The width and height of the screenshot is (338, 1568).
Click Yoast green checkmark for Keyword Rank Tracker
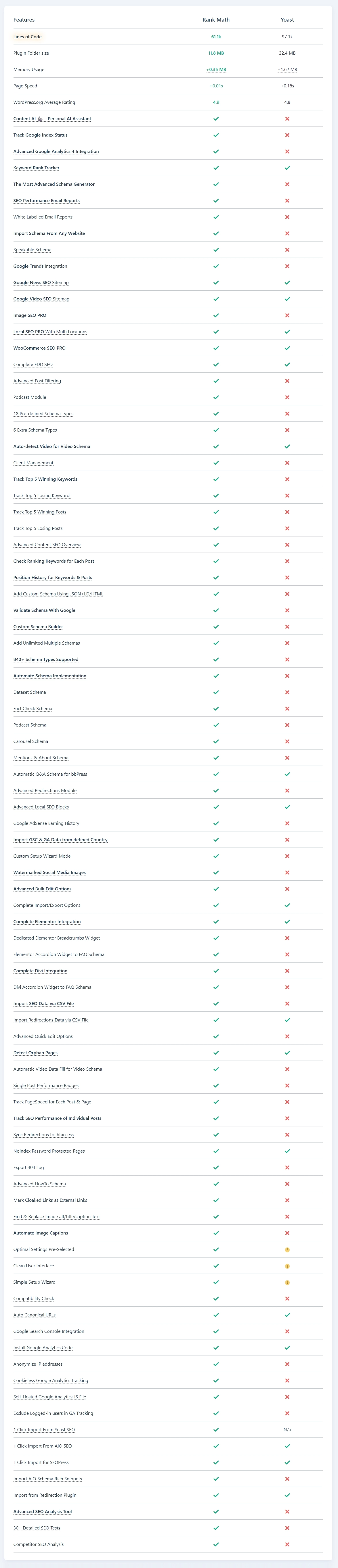287,168
